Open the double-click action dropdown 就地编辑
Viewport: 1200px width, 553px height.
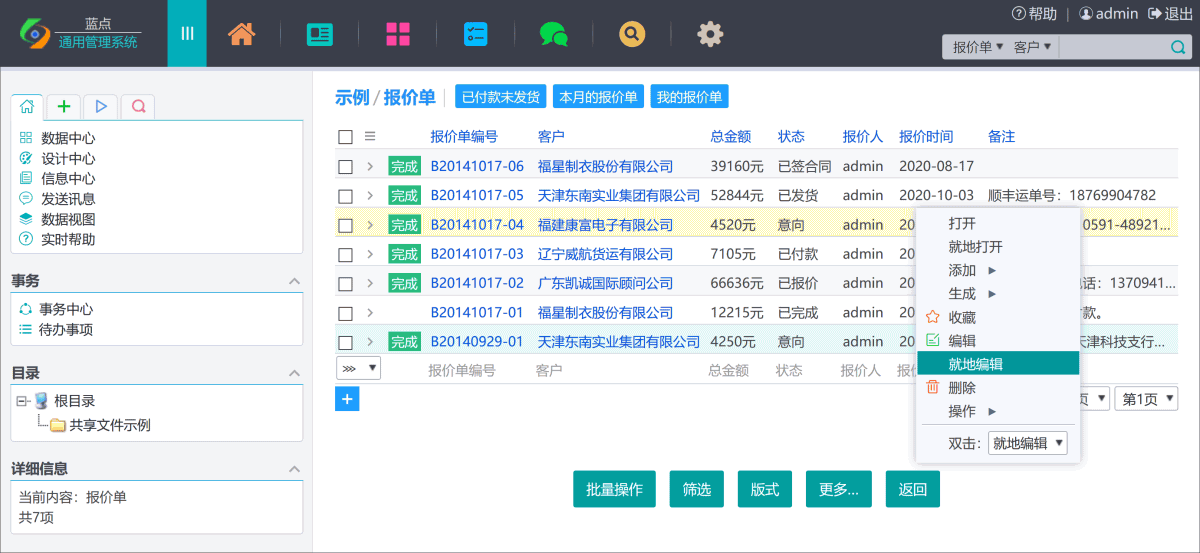tap(1027, 443)
